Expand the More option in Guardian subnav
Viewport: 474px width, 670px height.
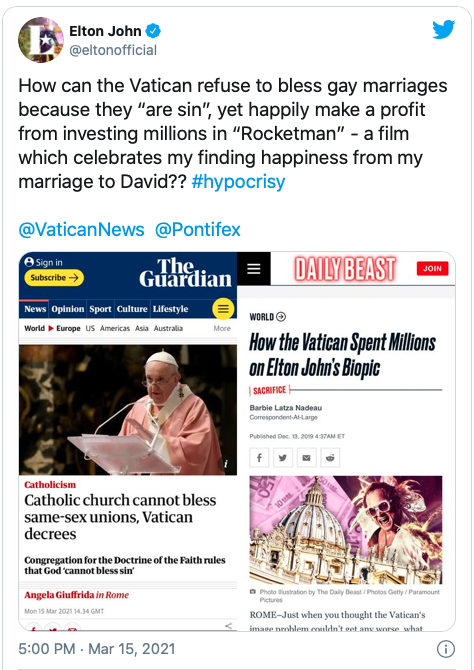pos(222,328)
